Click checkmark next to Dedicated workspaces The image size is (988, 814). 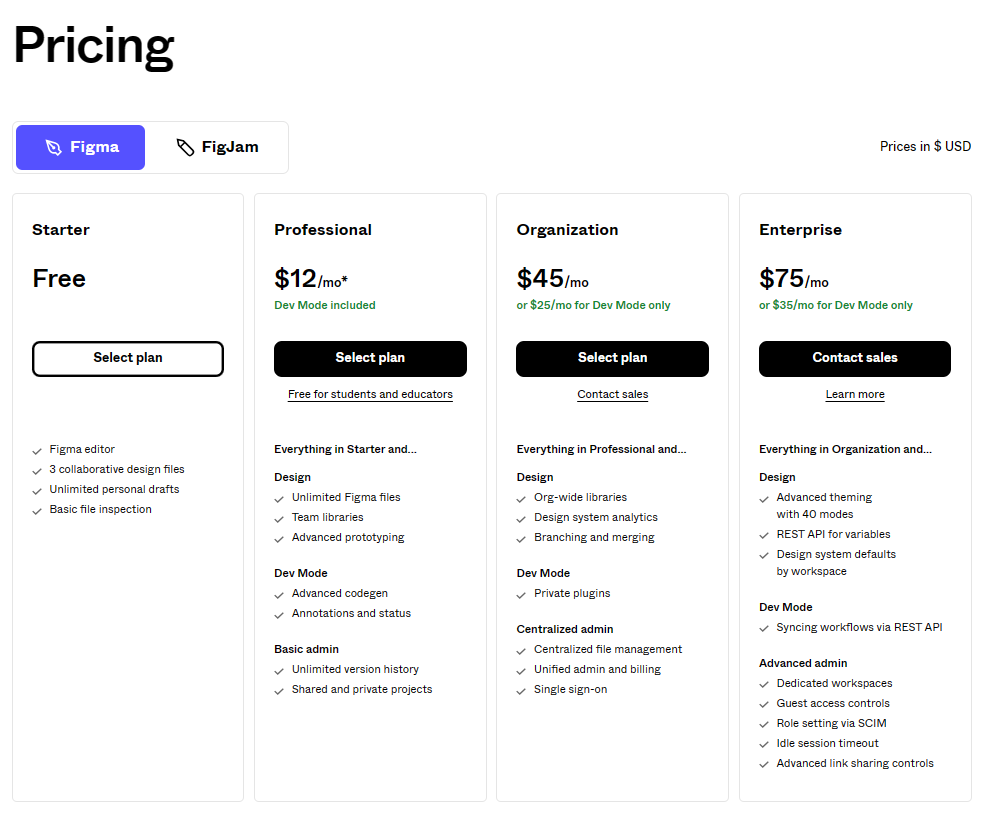pos(764,685)
